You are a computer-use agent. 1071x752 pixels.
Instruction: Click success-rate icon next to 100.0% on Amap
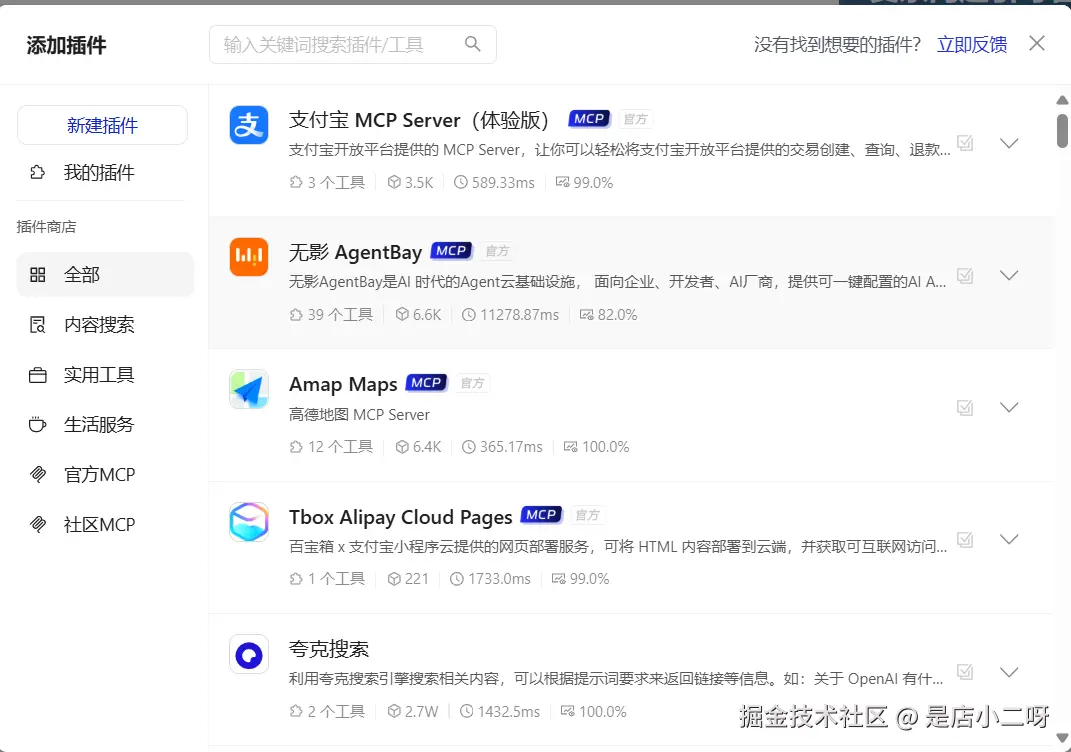point(570,447)
